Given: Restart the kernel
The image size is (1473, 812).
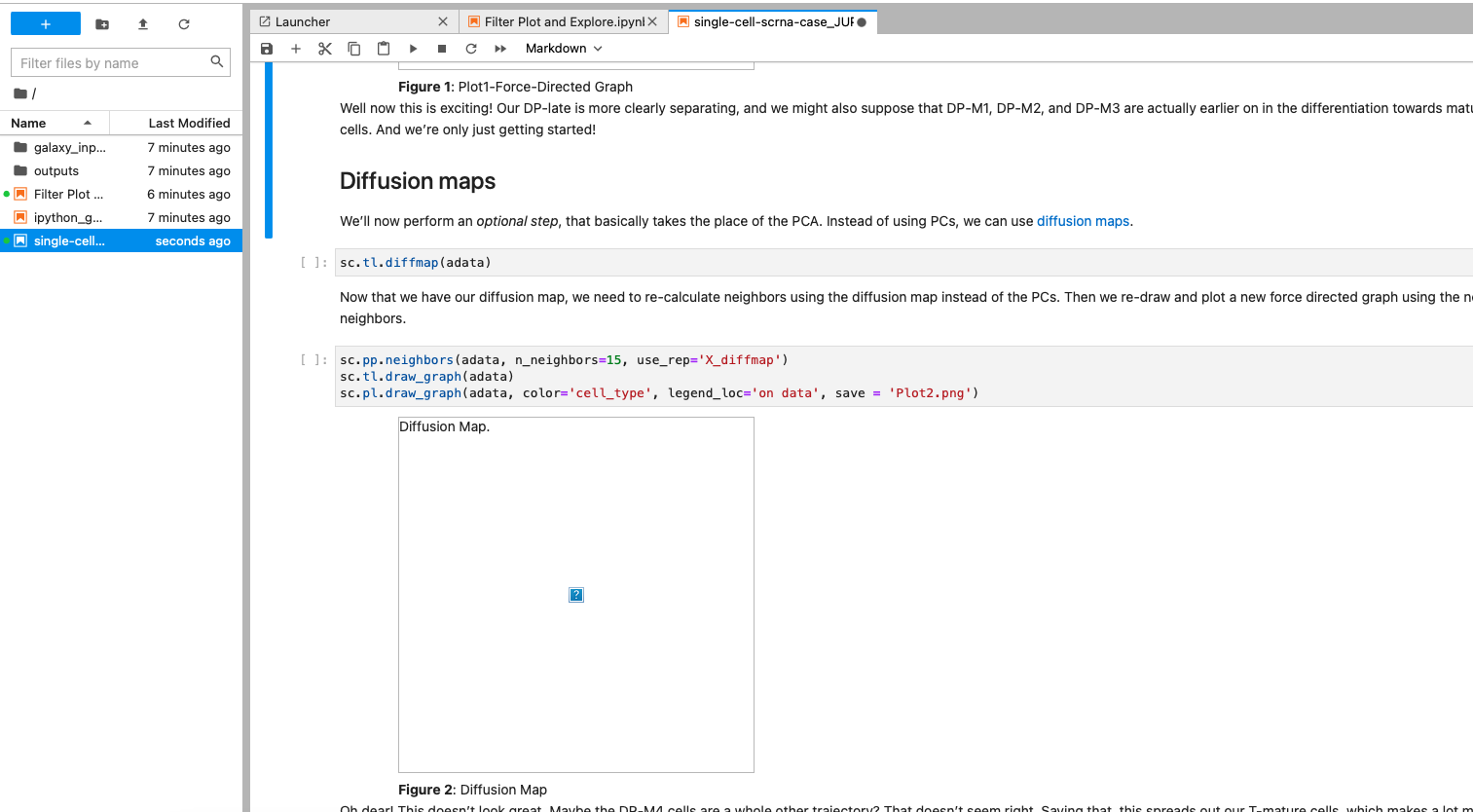Looking at the screenshot, I should tap(470, 48).
